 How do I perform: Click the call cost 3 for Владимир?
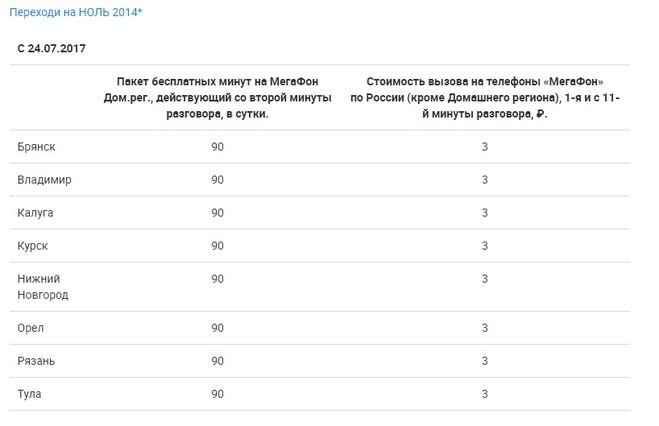click(x=484, y=180)
